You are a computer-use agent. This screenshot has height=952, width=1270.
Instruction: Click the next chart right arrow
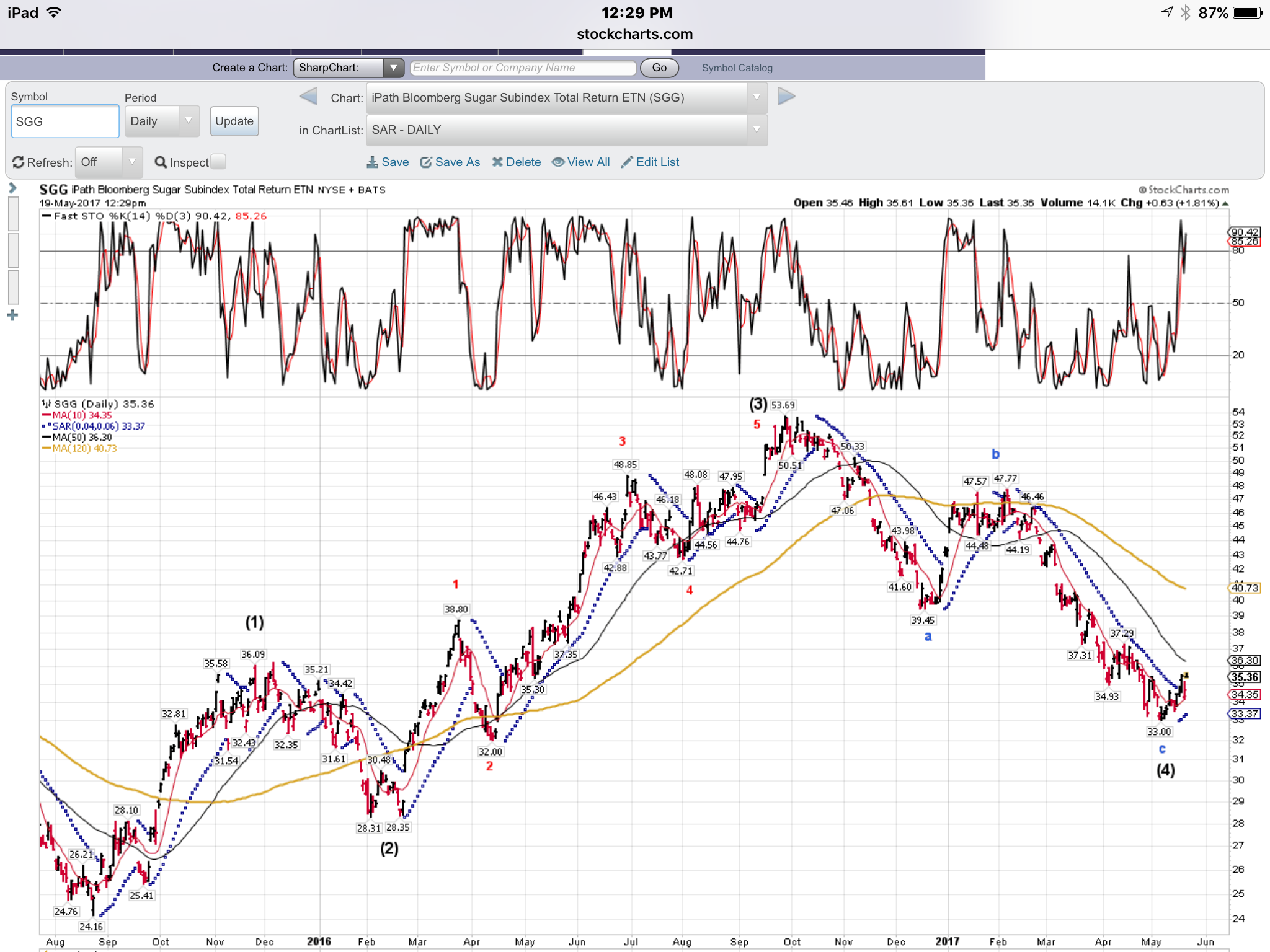[x=786, y=97]
